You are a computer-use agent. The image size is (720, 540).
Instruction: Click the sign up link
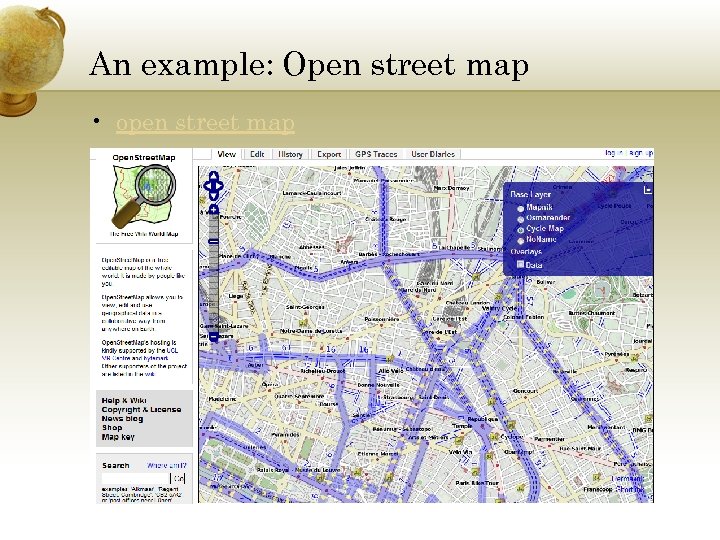pos(641,152)
